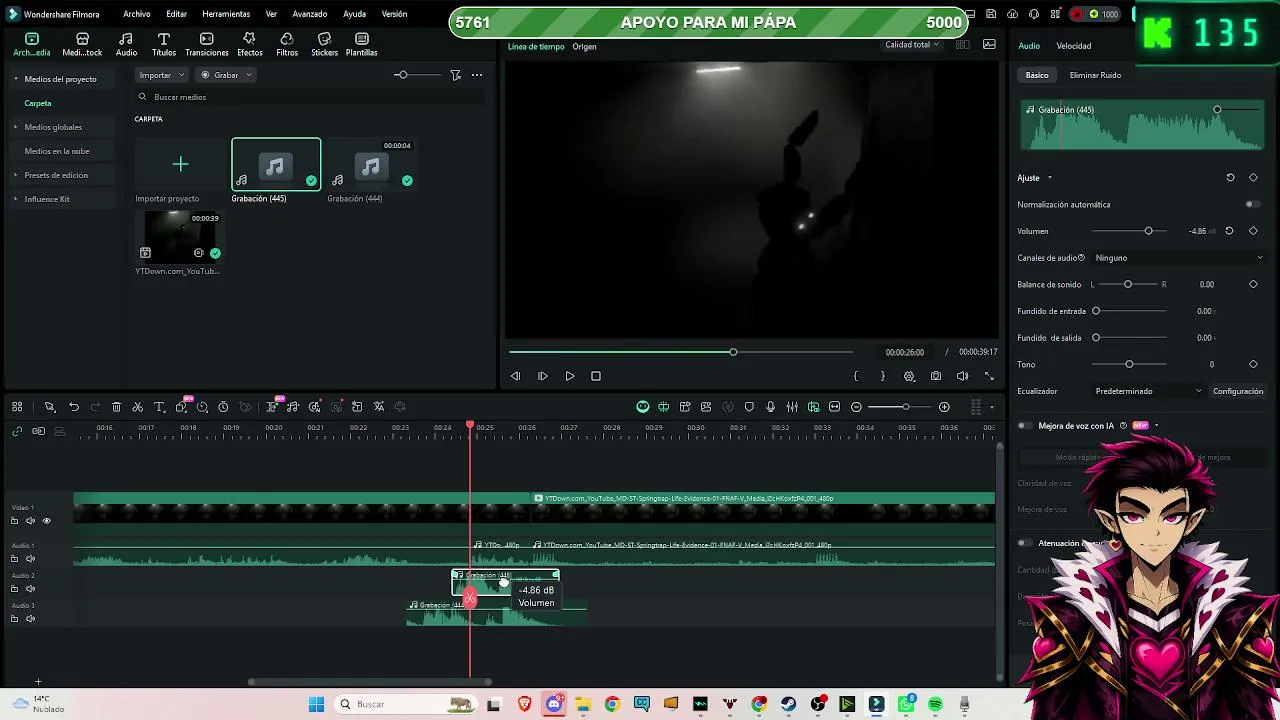Click the Undo arrow in timeline toolbar

click(x=73, y=407)
